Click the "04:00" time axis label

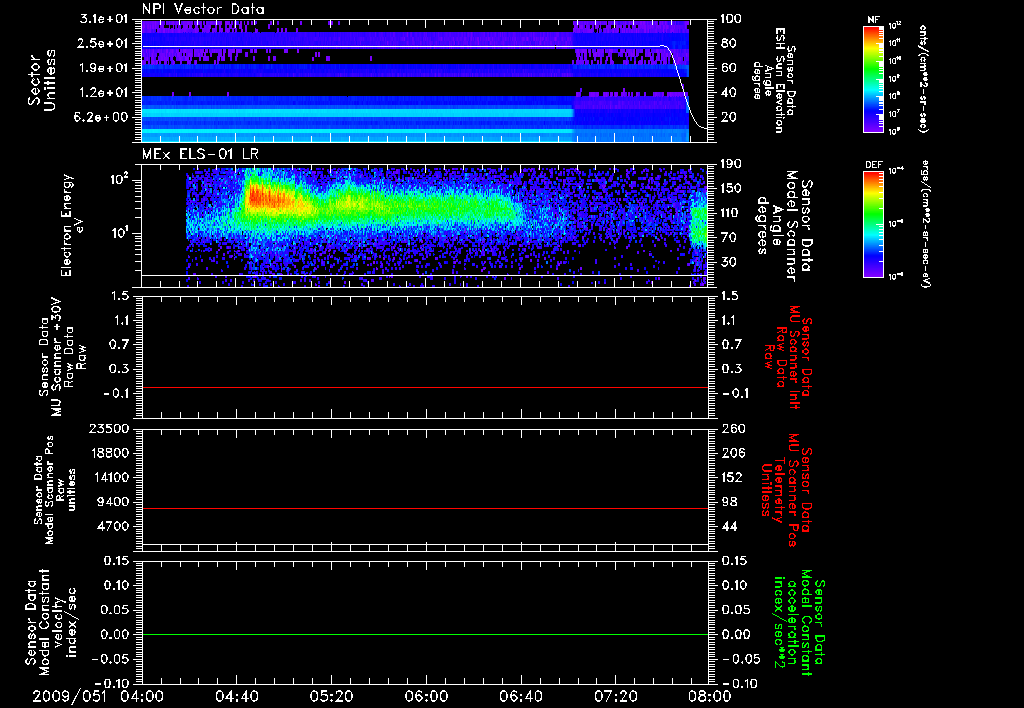[x=142, y=696]
